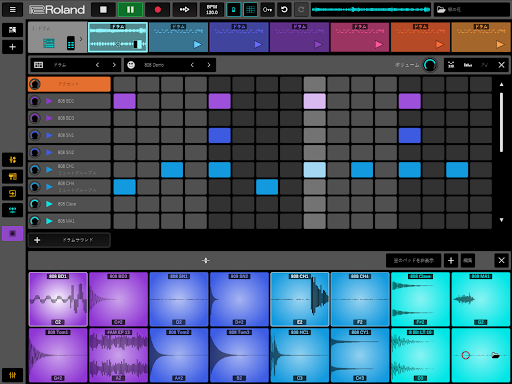Open the cyan drum pads sidebar icon

click(x=12, y=210)
